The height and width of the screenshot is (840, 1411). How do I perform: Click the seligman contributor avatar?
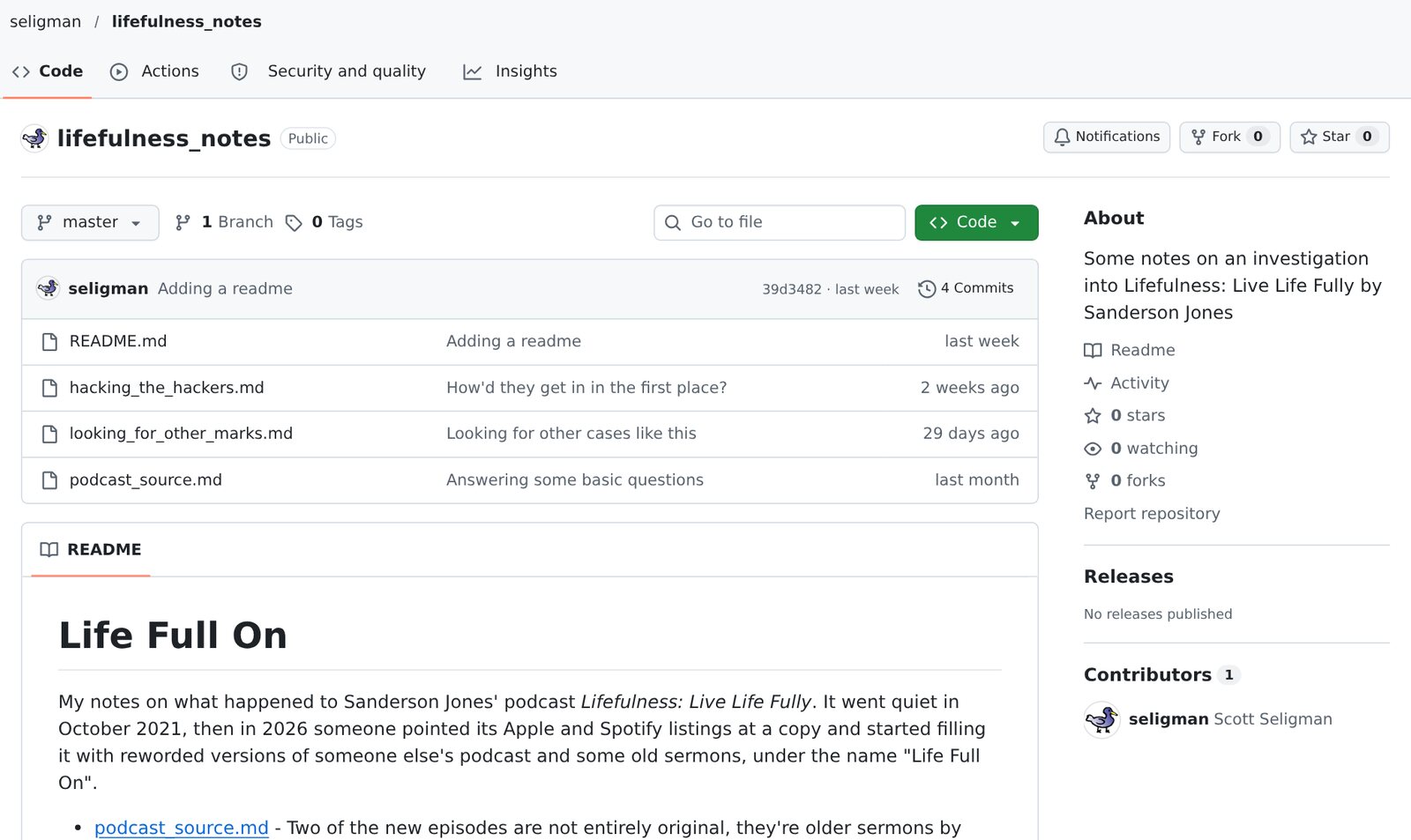click(x=1101, y=719)
